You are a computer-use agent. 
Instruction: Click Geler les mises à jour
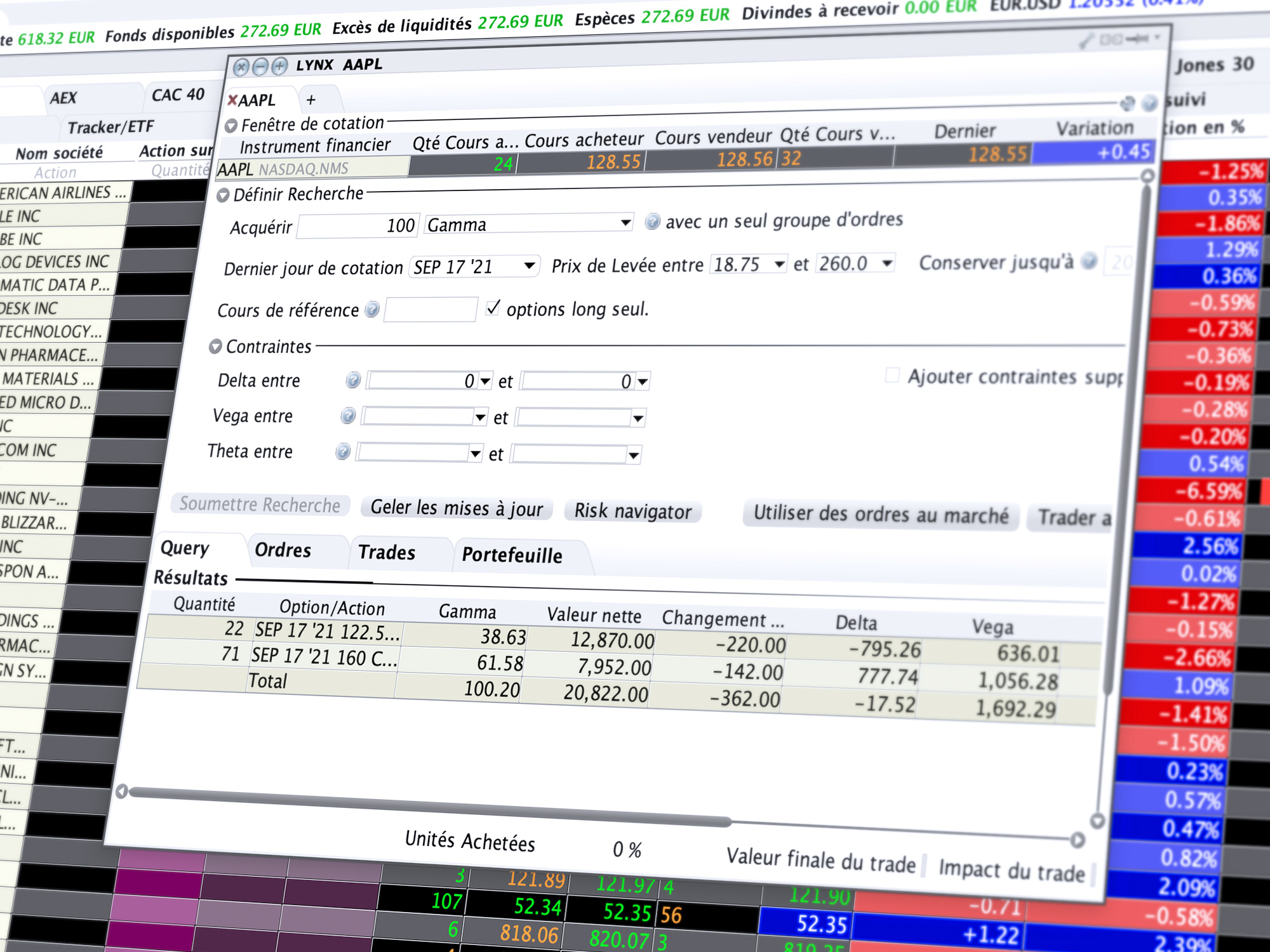pyautogui.click(x=457, y=508)
